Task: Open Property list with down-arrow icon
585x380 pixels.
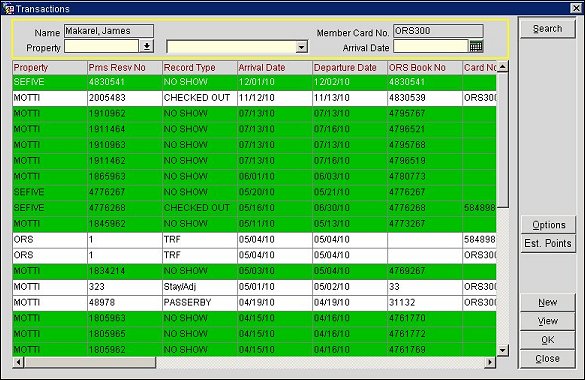Action: 147,46
